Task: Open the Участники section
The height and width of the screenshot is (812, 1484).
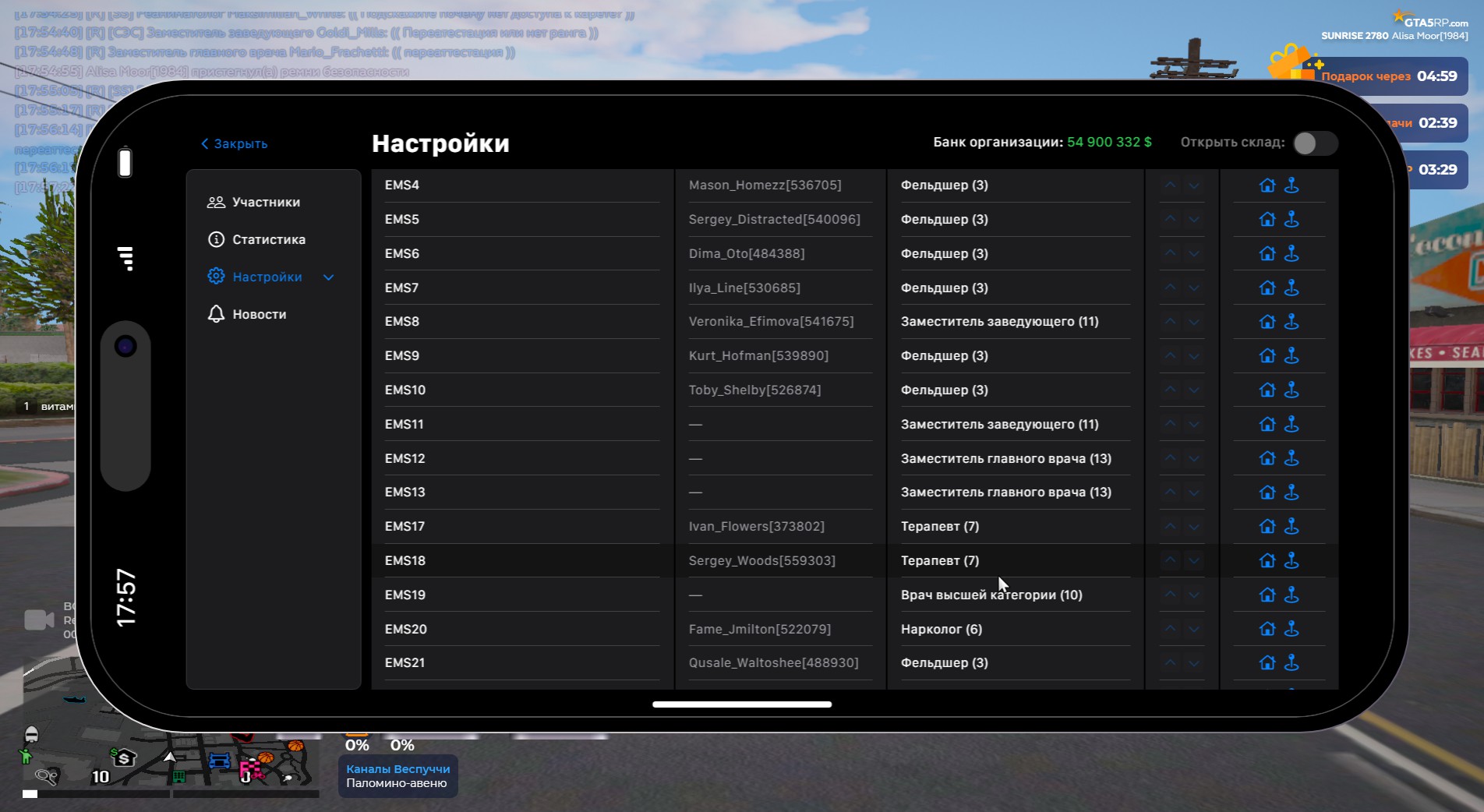Action: point(265,203)
